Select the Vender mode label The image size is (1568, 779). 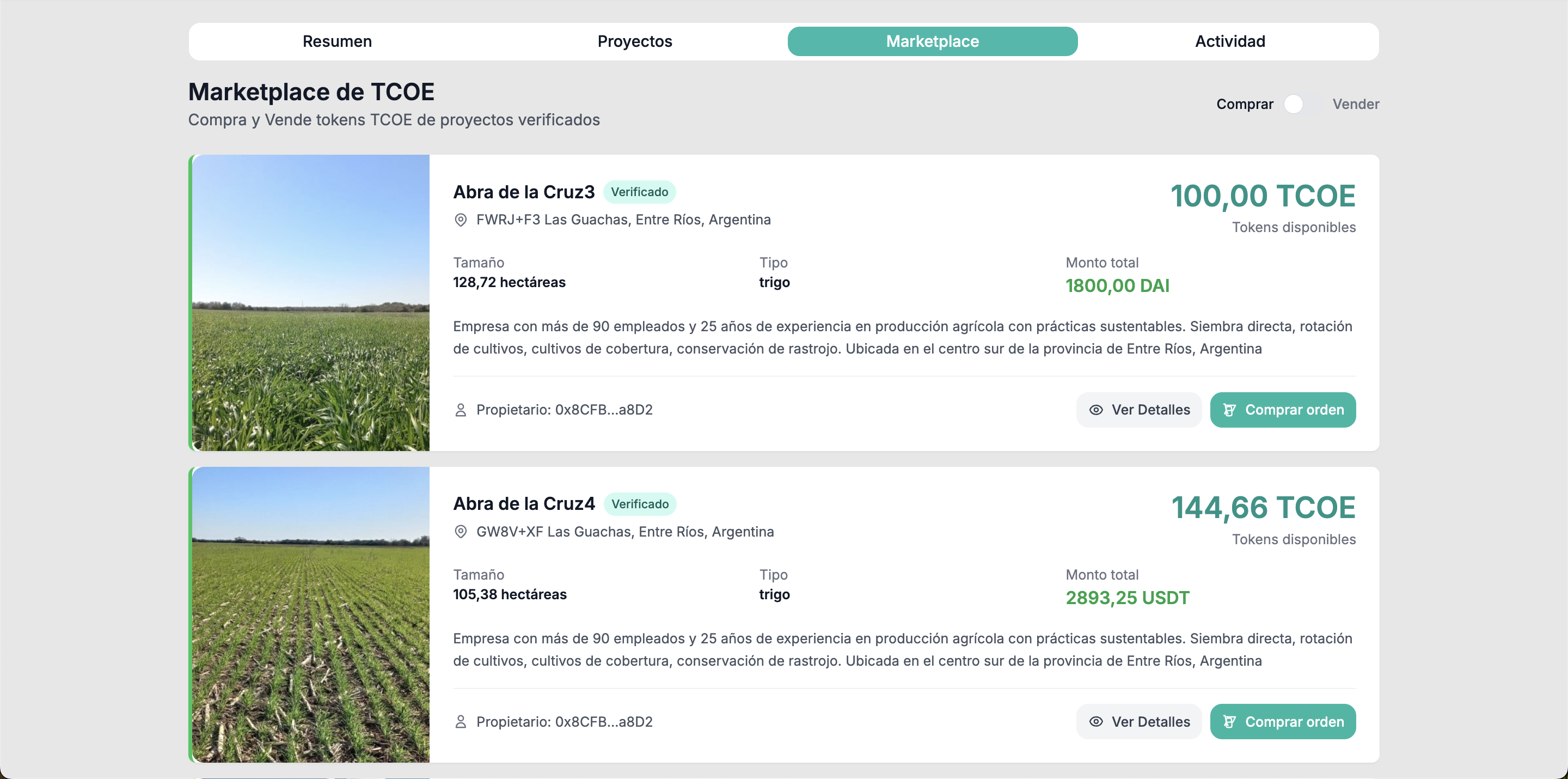coord(1356,104)
